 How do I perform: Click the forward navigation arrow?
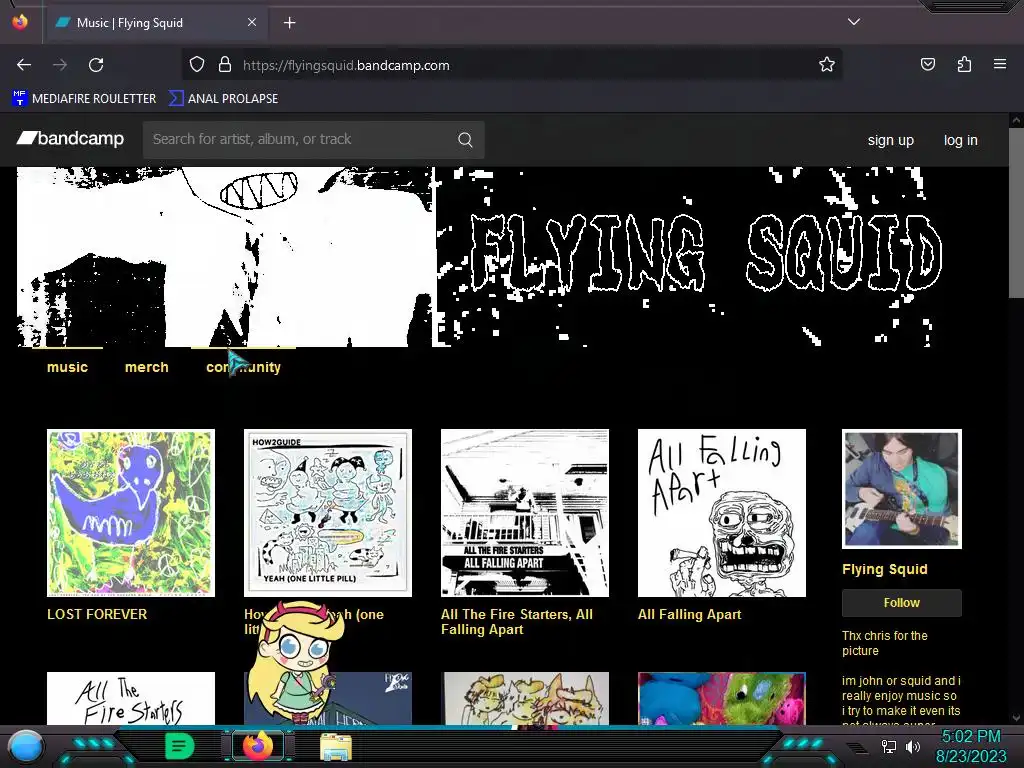[60, 65]
